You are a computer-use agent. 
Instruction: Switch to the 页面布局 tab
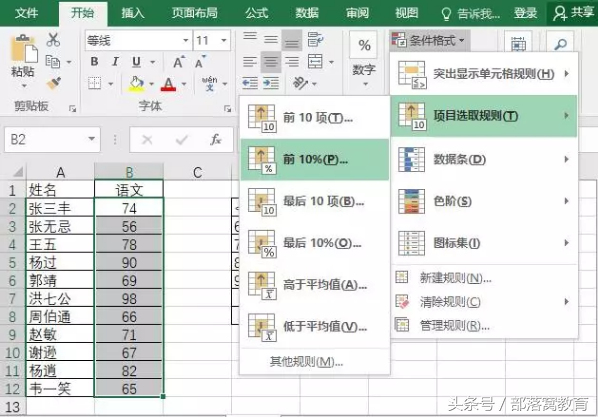195,13
